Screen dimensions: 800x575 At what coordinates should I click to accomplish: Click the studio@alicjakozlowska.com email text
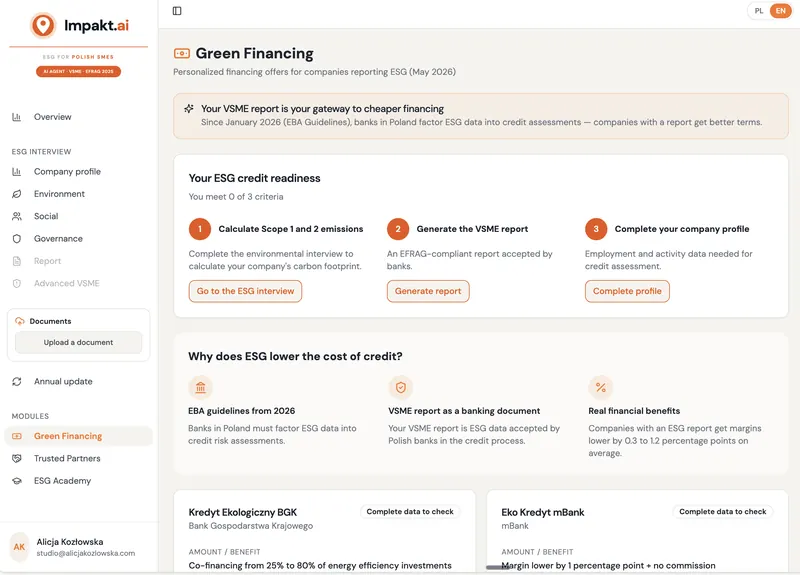coord(86,553)
